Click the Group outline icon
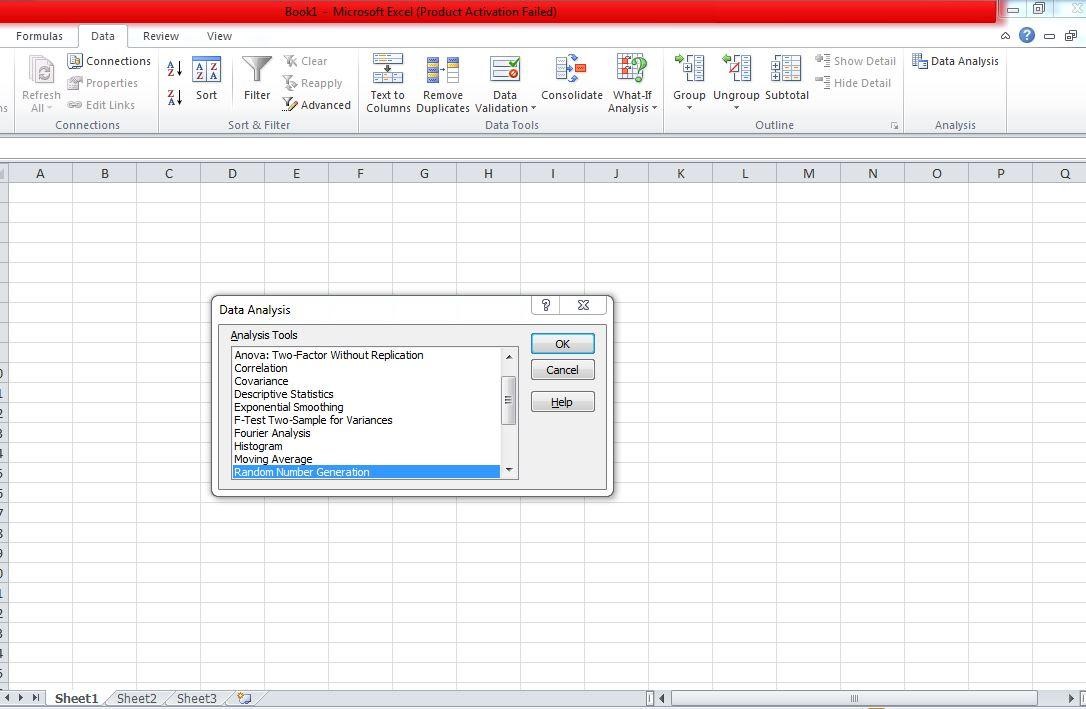Viewport: 1086px width, 709px height. [x=689, y=69]
